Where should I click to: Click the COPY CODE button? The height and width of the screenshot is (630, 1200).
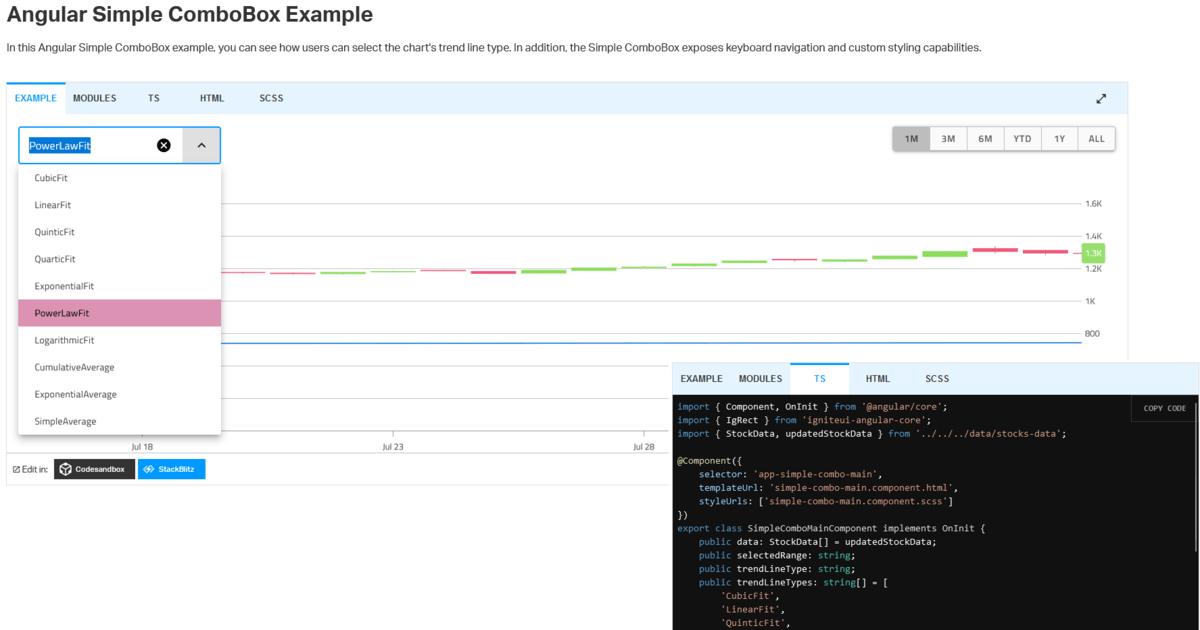[1163, 408]
